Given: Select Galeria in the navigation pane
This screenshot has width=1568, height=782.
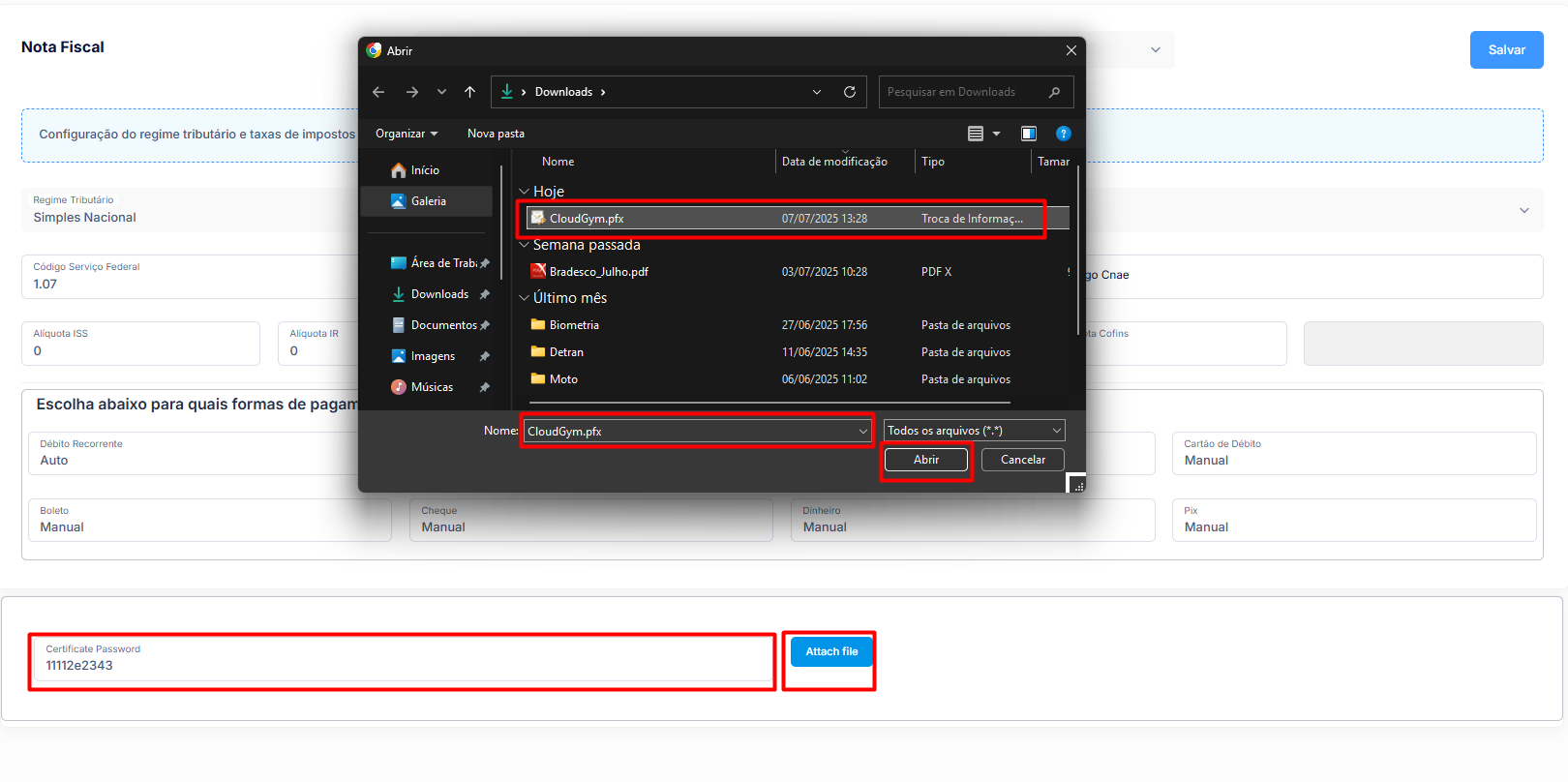Looking at the screenshot, I should point(427,201).
